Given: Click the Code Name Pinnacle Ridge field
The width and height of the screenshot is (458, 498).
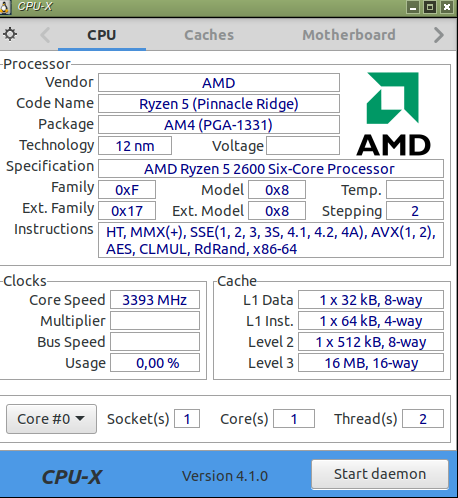Looking at the screenshot, I should click(219, 104).
